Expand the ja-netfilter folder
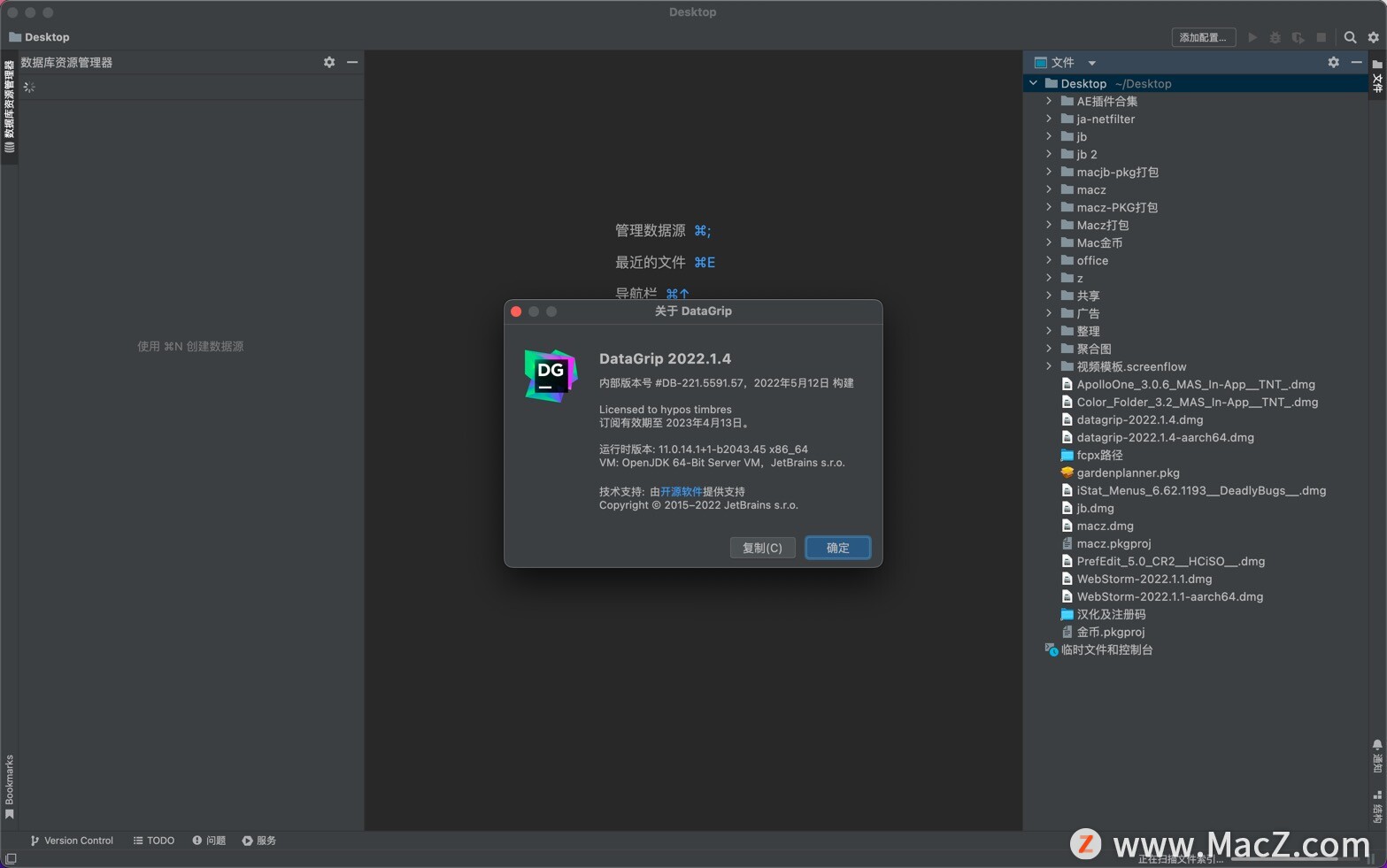 pyautogui.click(x=1049, y=119)
